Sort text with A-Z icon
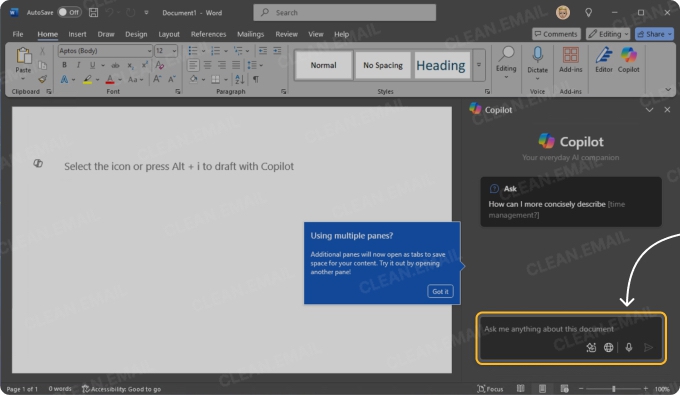680x395 pixels. click(x=239, y=79)
